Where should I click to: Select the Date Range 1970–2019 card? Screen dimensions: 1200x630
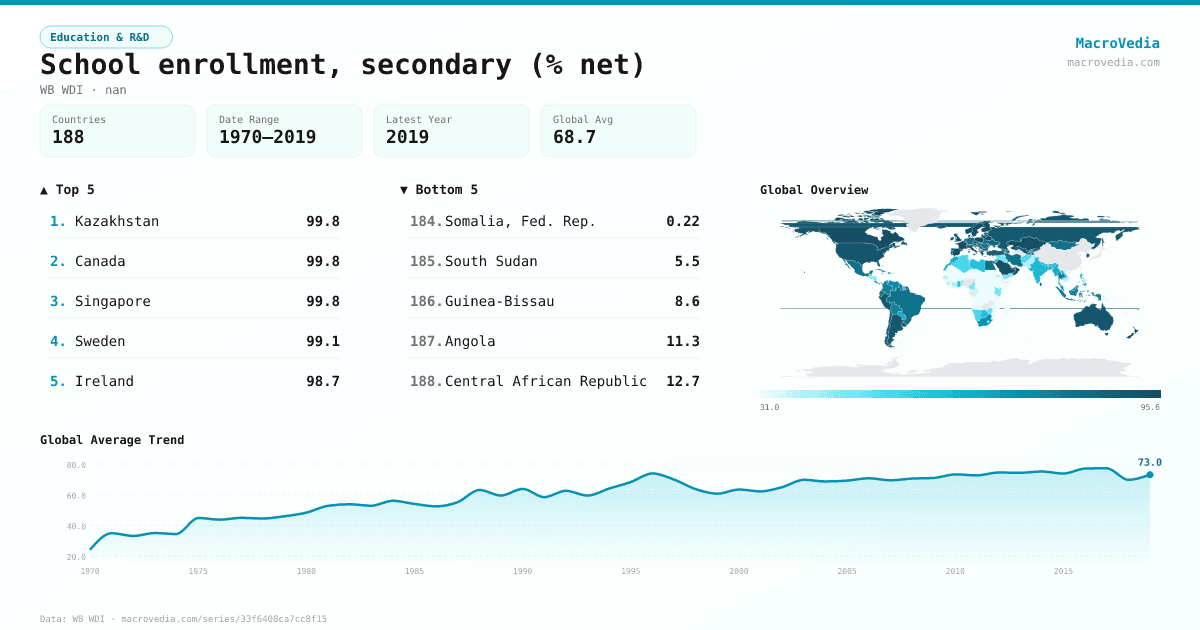coord(284,131)
